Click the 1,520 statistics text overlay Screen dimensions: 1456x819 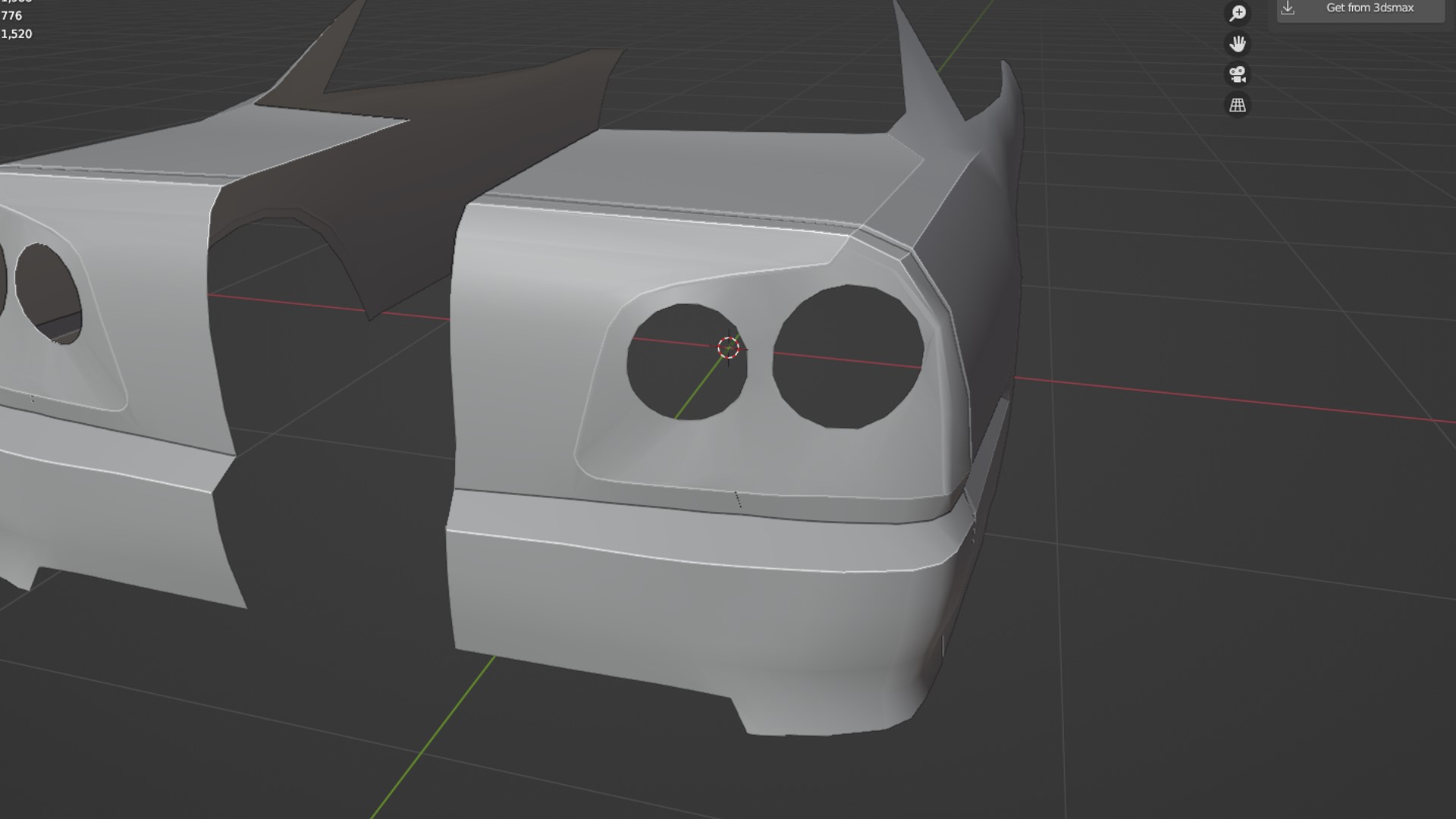click(17, 34)
